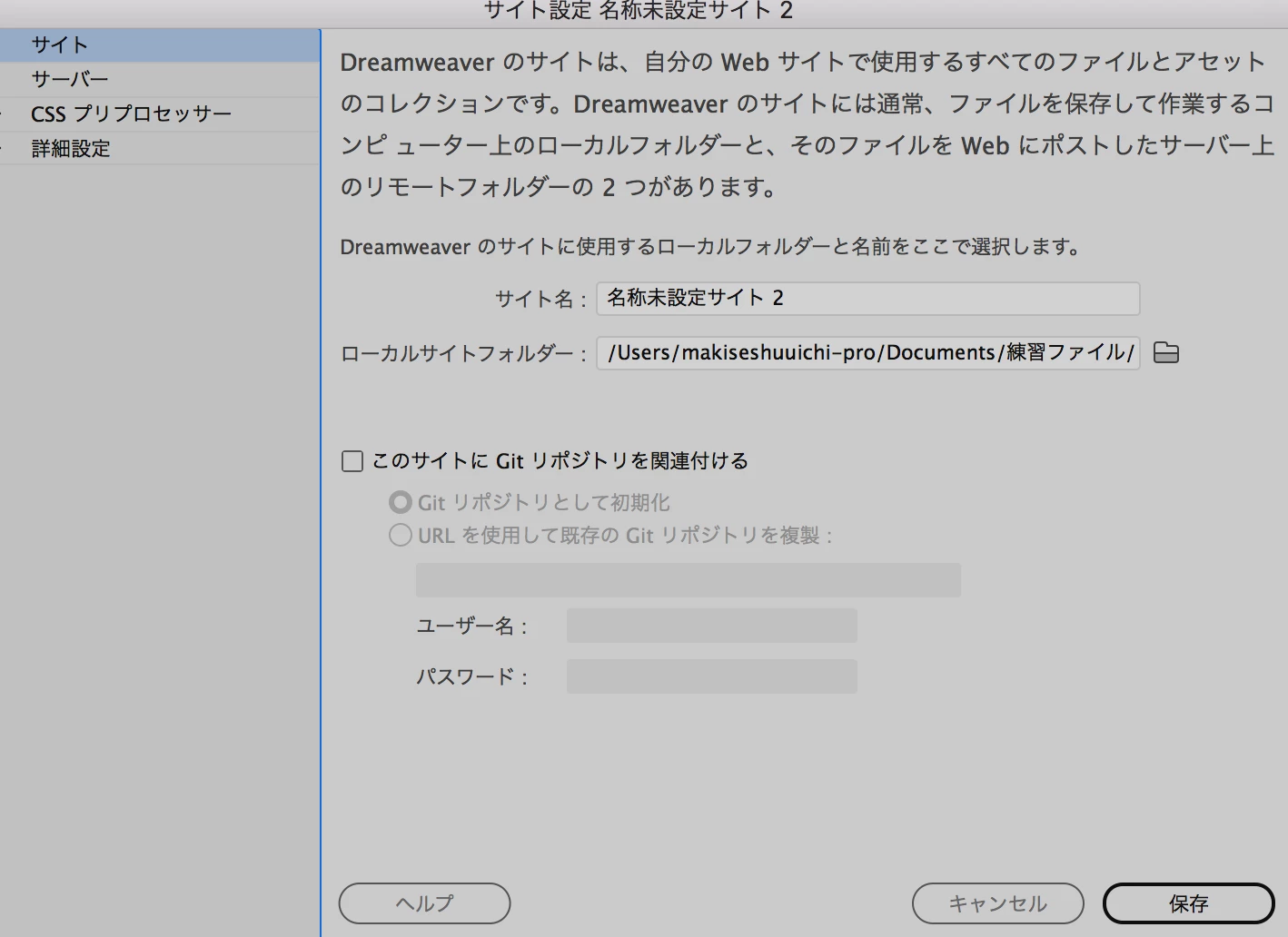Click the ローカルサイトフォルダー label
Viewport: 1288px width, 937px height.
point(463,353)
